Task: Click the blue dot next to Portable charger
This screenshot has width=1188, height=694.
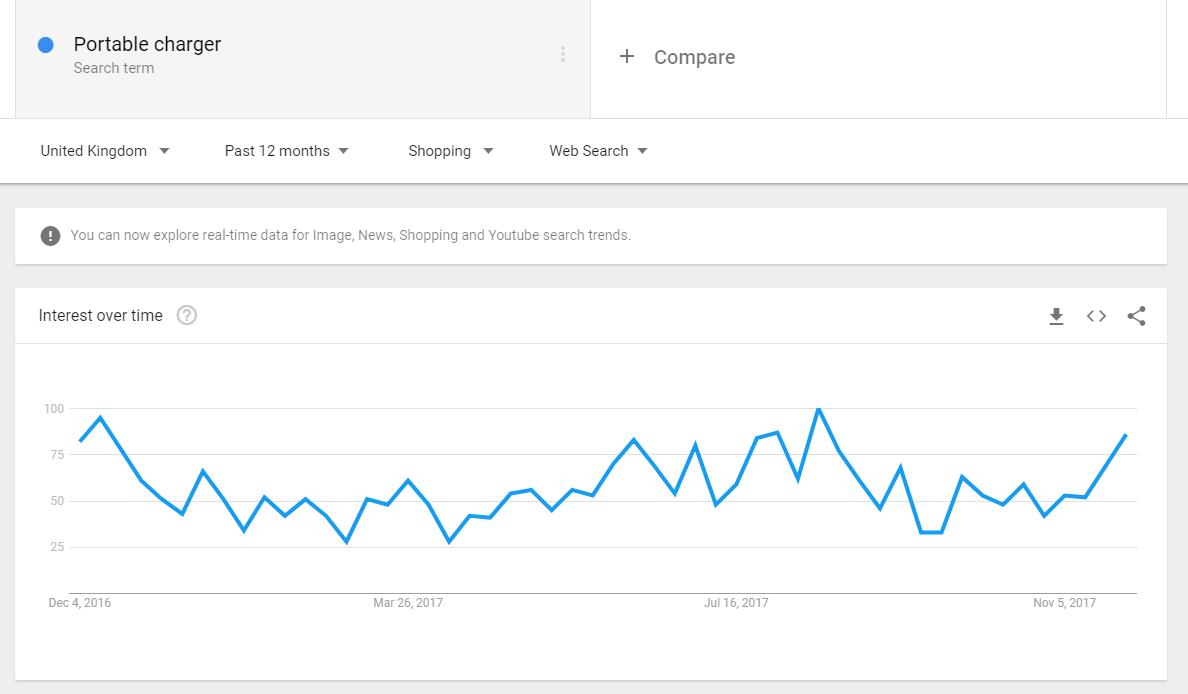Action: tap(45, 45)
